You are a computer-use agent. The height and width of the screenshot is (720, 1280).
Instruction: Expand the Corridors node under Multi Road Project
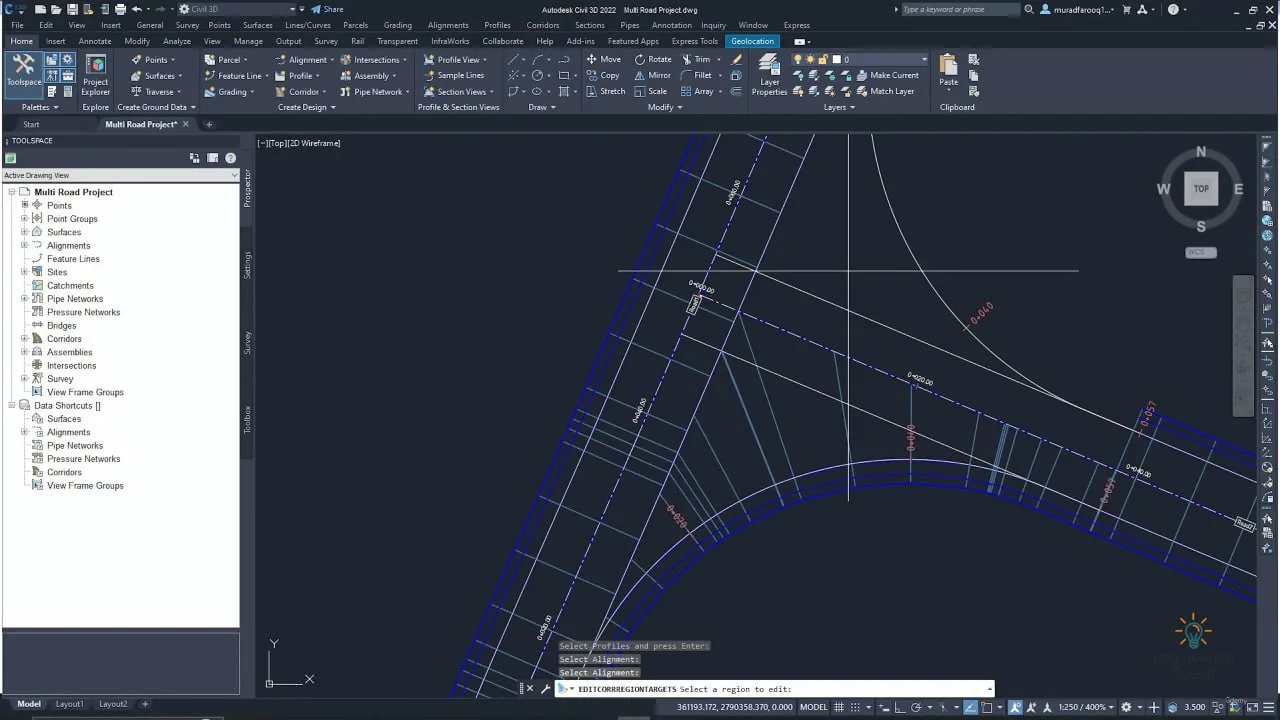(x=25, y=339)
